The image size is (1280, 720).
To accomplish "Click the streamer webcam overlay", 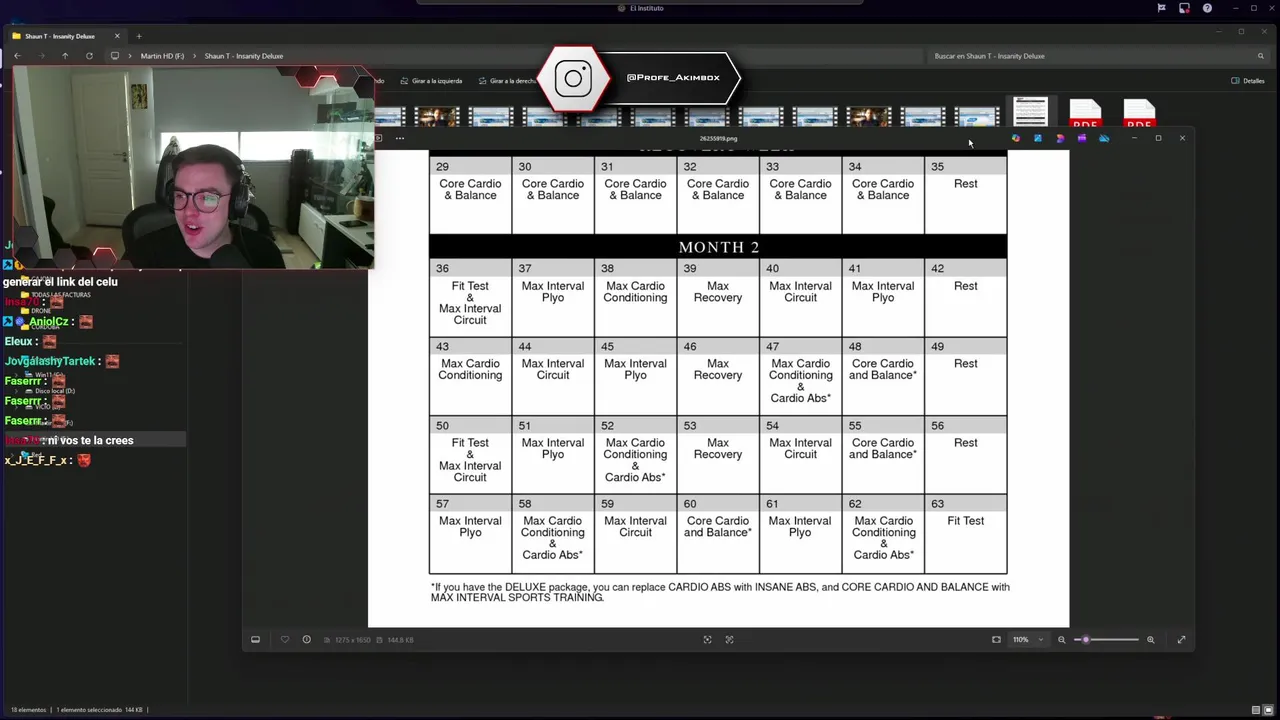I will (x=193, y=168).
